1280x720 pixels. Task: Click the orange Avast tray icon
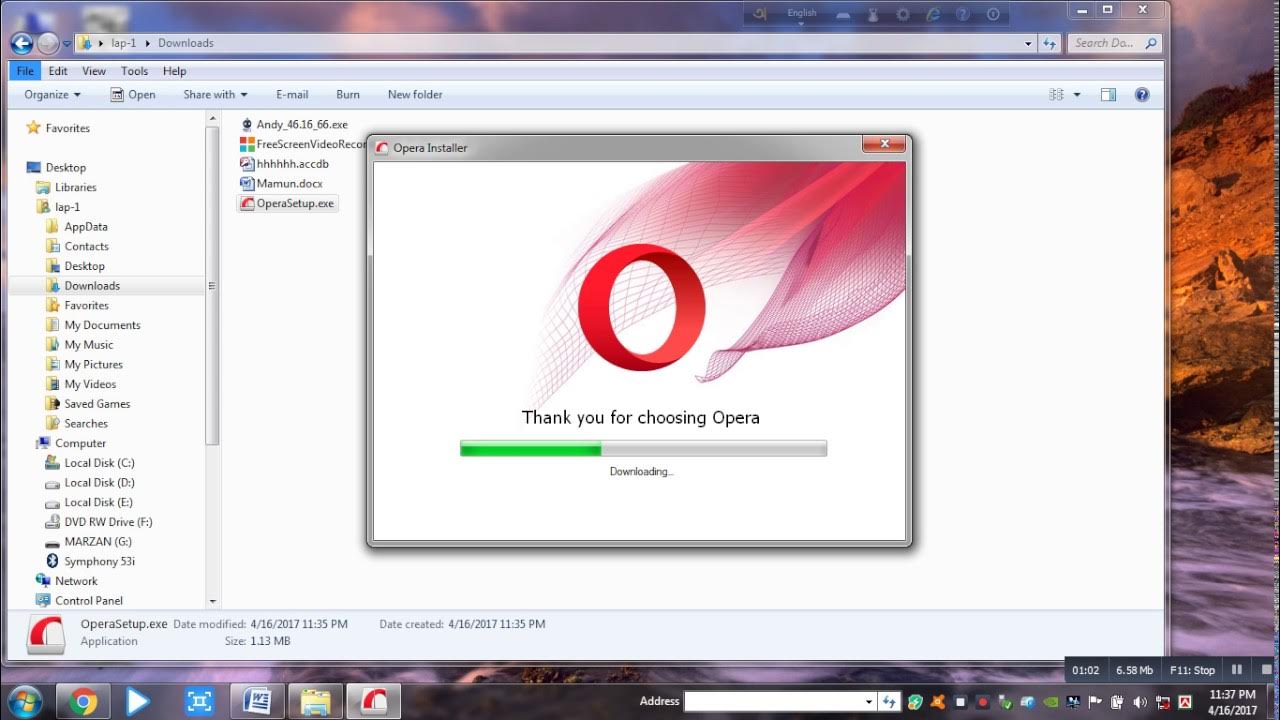[937, 702]
